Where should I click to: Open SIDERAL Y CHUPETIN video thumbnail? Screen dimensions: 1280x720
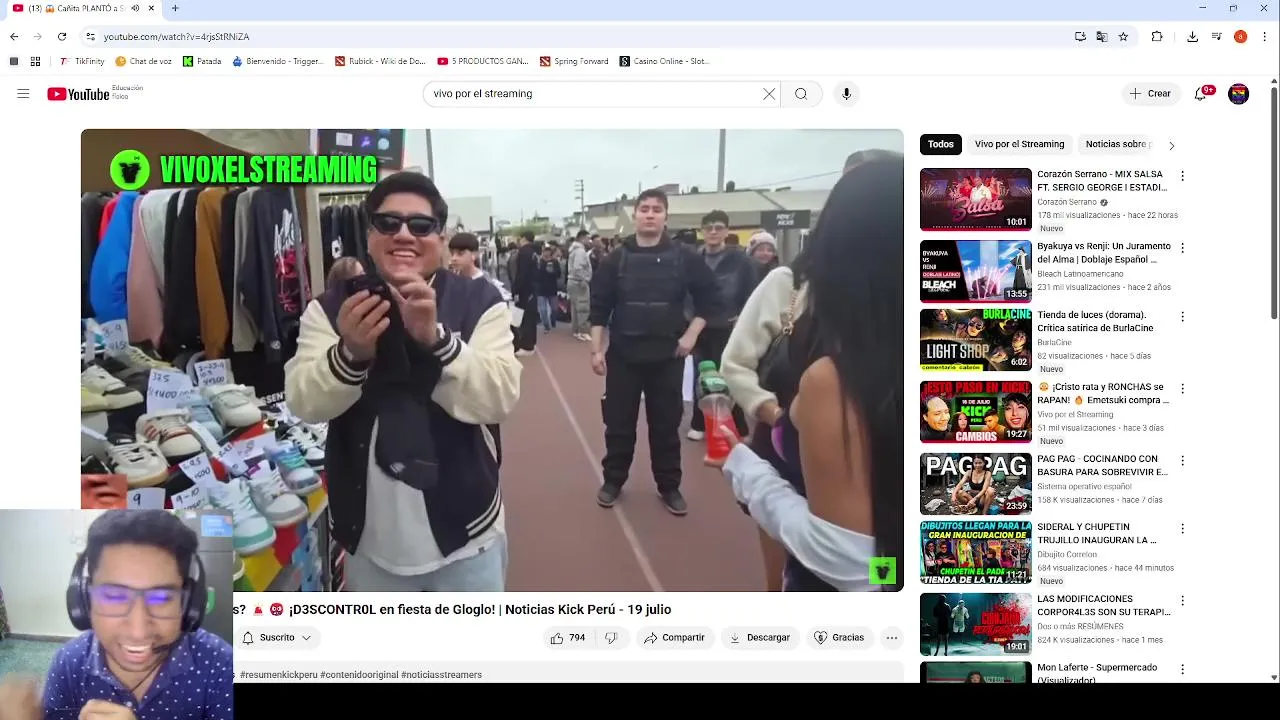975,553
